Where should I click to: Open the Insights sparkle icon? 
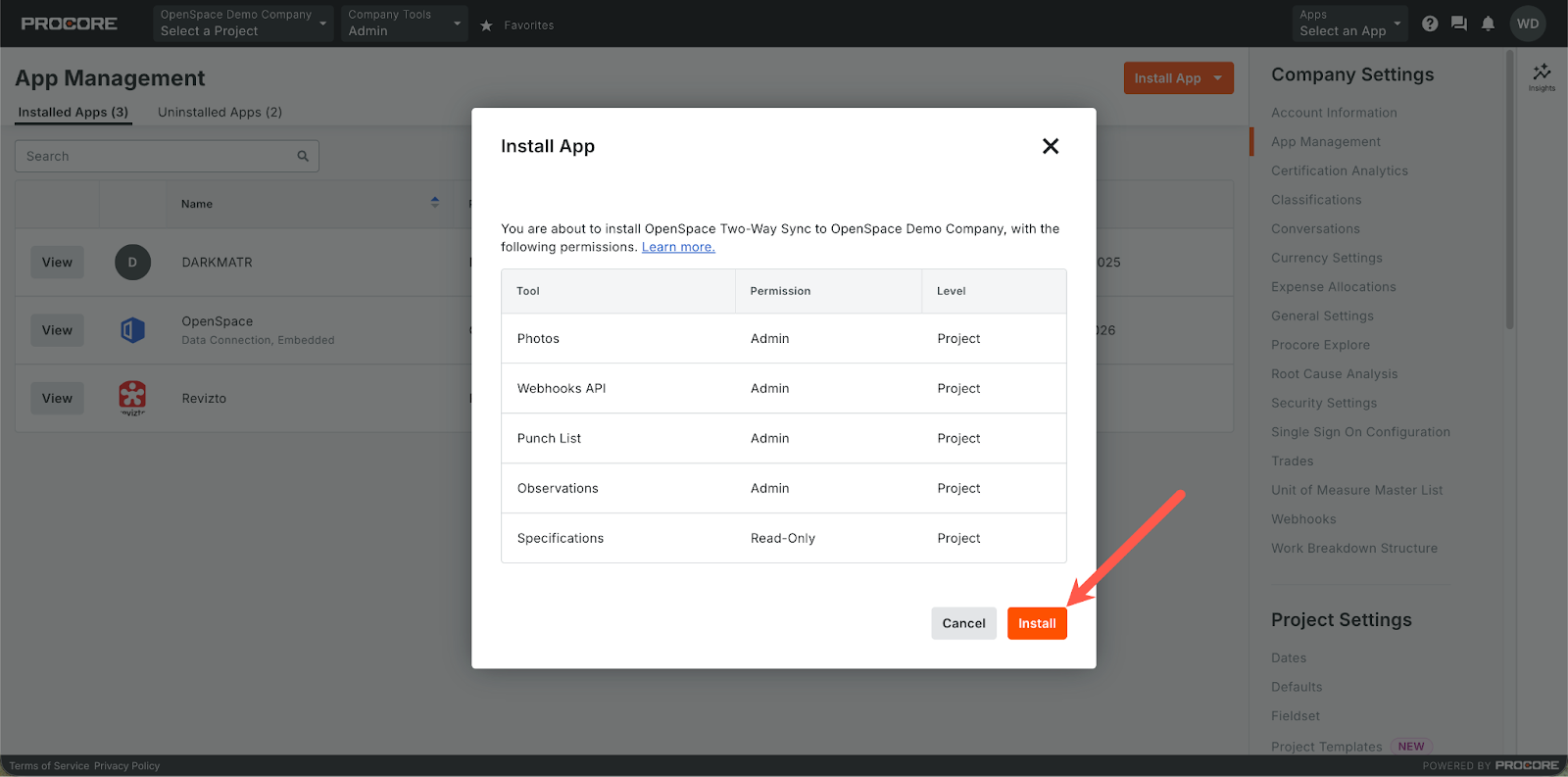click(1542, 74)
